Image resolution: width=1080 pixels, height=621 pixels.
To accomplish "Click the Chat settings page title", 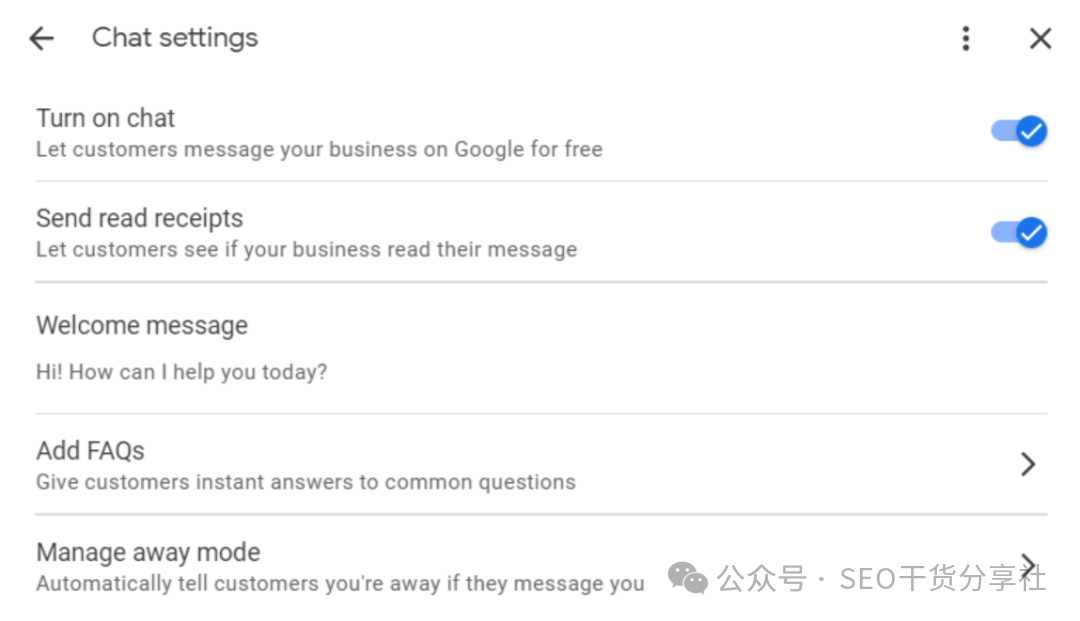I will [x=175, y=38].
